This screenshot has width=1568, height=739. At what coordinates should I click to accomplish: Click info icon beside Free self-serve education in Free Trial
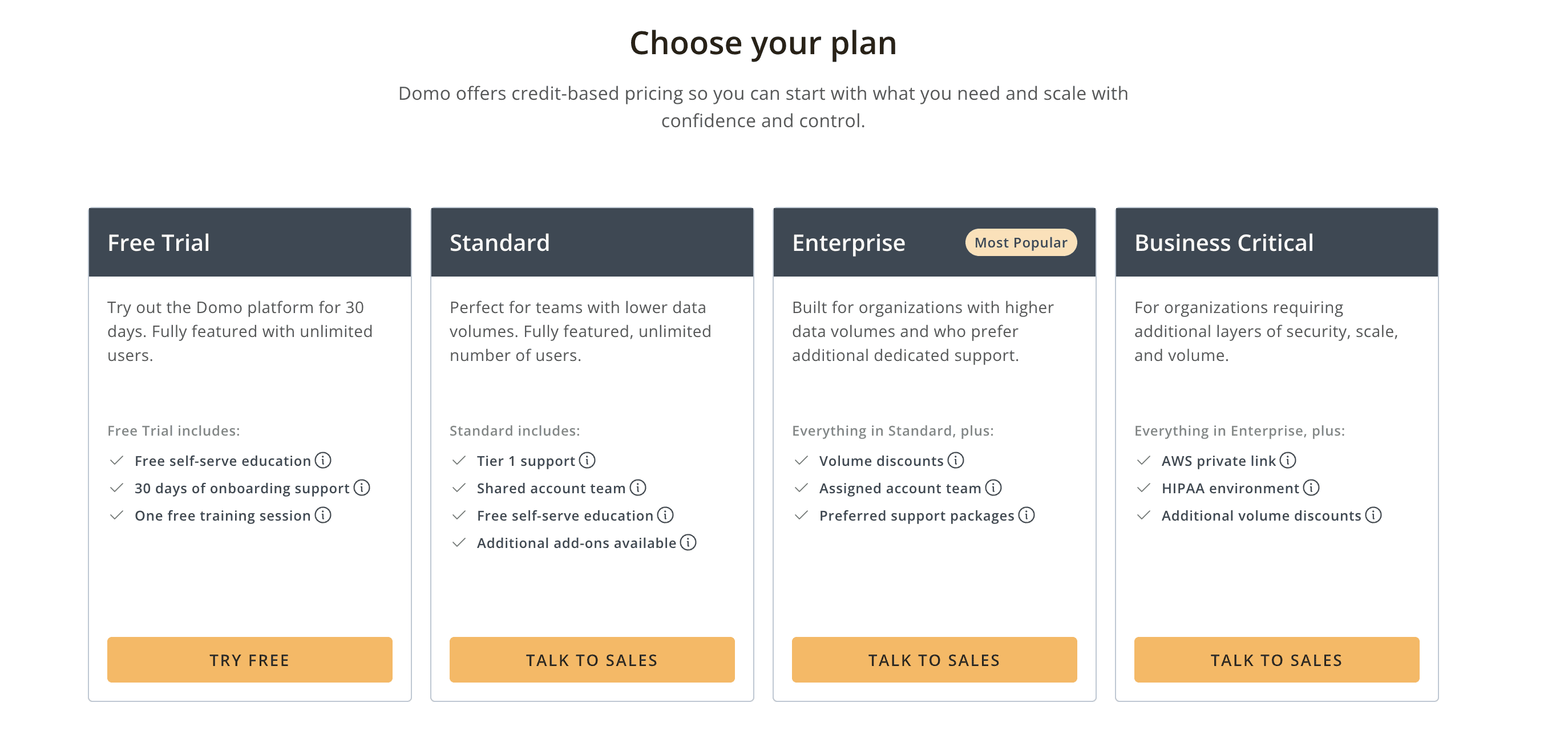[x=322, y=460]
